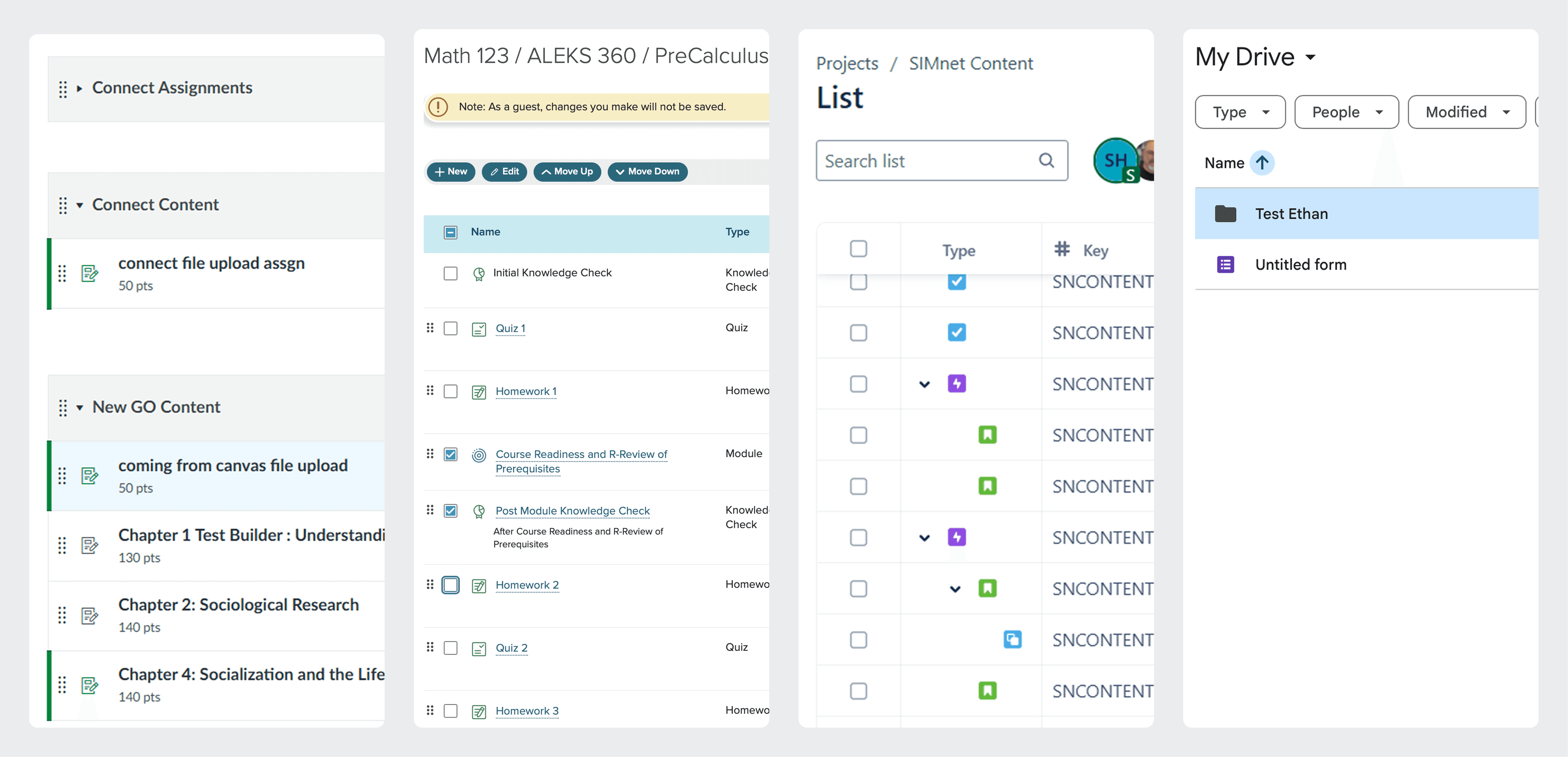Open the My Drive dropdown menu

pyautogui.click(x=1310, y=57)
